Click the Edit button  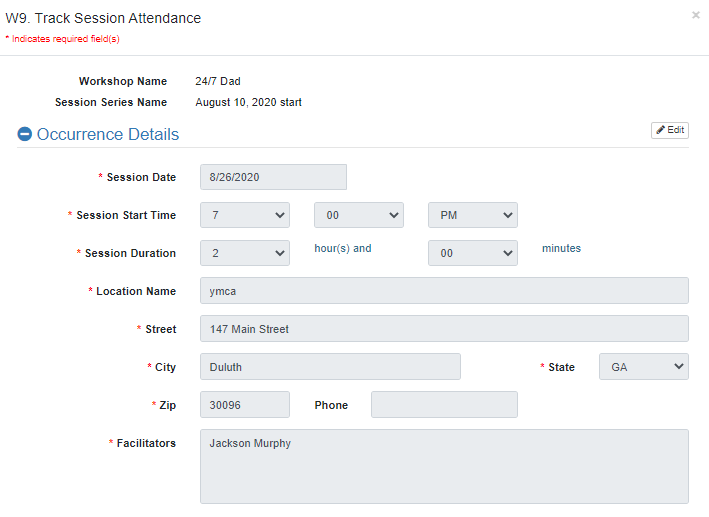click(x=670, y=130)
